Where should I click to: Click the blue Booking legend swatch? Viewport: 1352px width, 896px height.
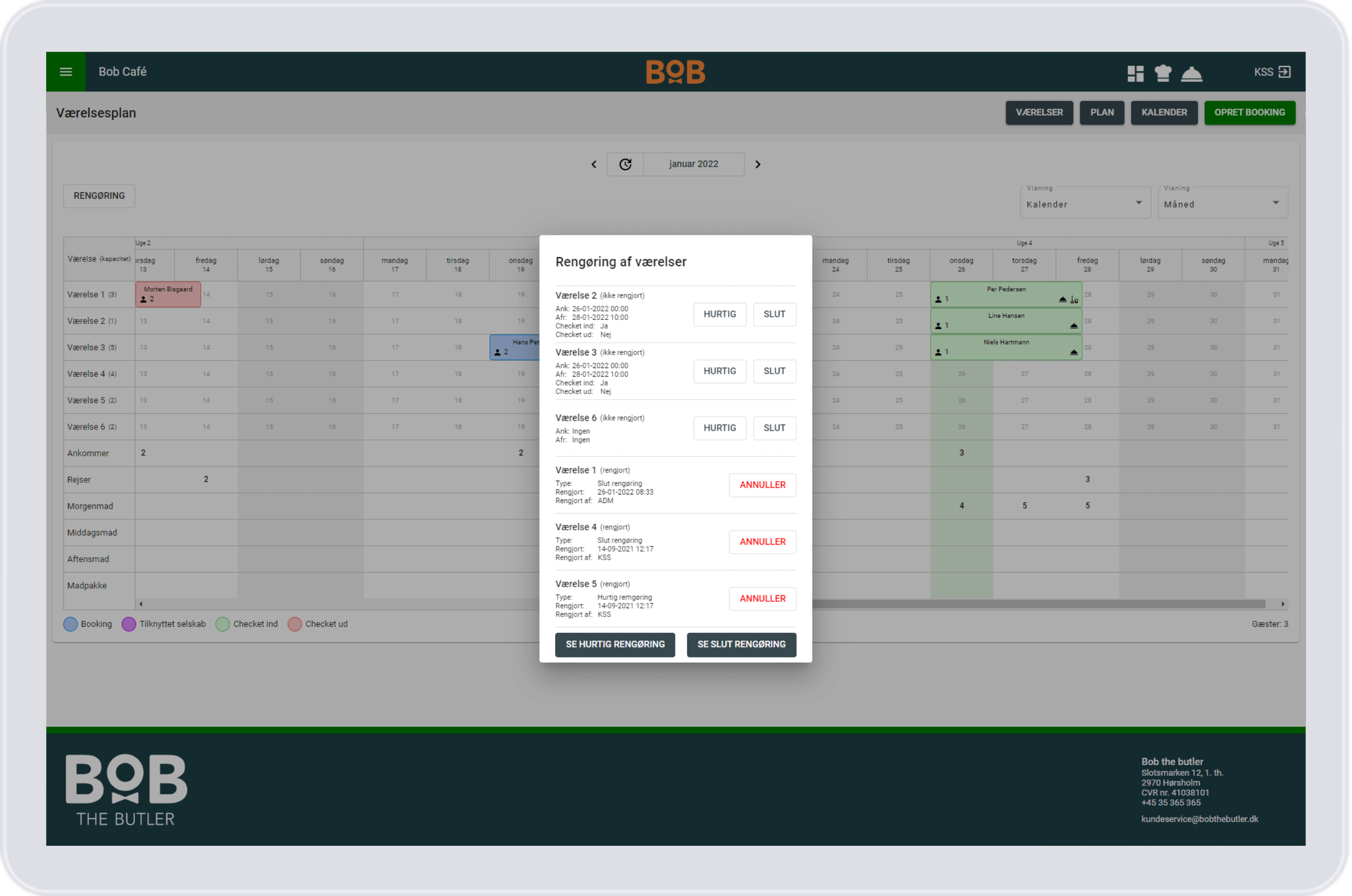(x=70, y=624)
